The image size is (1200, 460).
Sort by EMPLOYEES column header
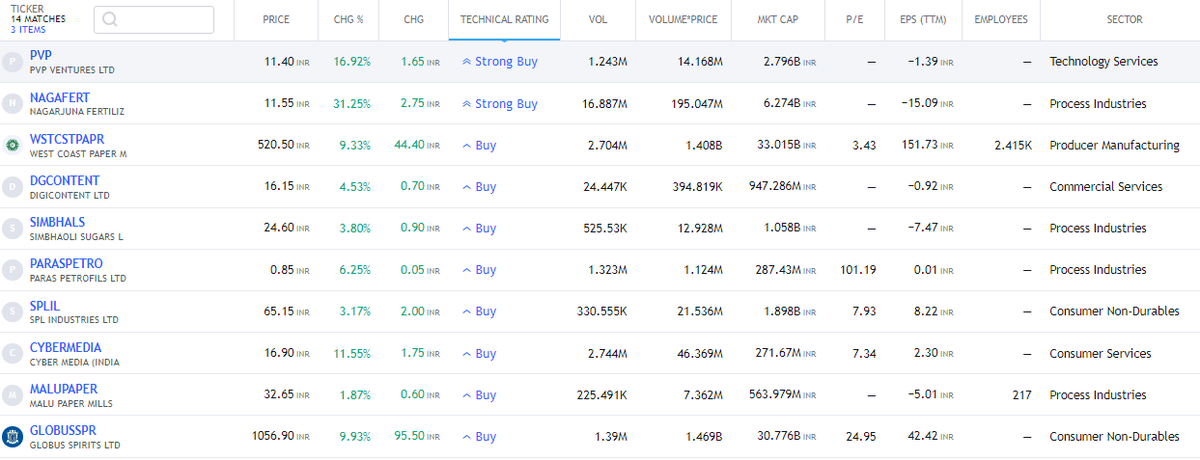tap(1001, 20)
